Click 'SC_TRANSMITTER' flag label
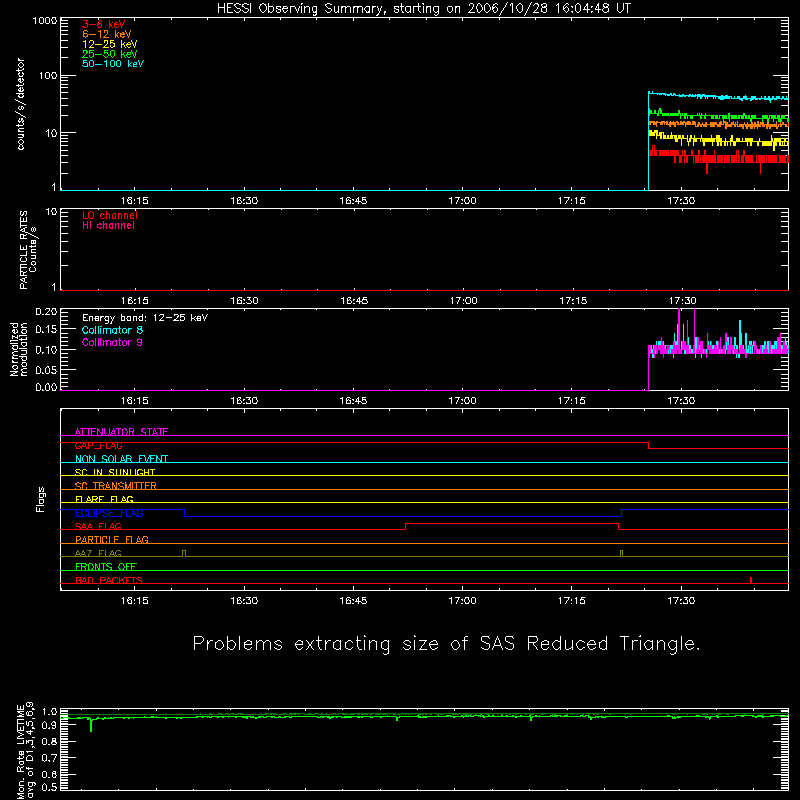Viewport: 800px width, 800px height. click(116, 486)
